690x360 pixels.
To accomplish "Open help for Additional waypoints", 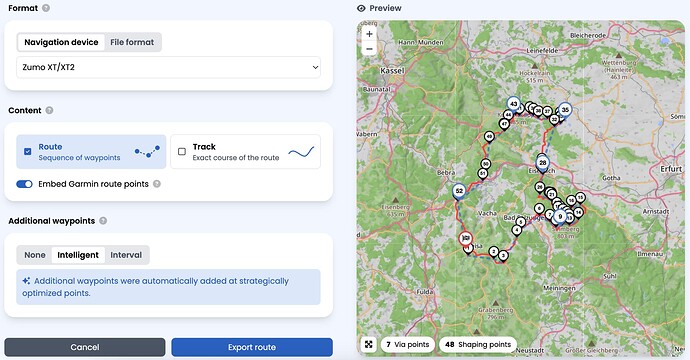I will pos(103,220).
